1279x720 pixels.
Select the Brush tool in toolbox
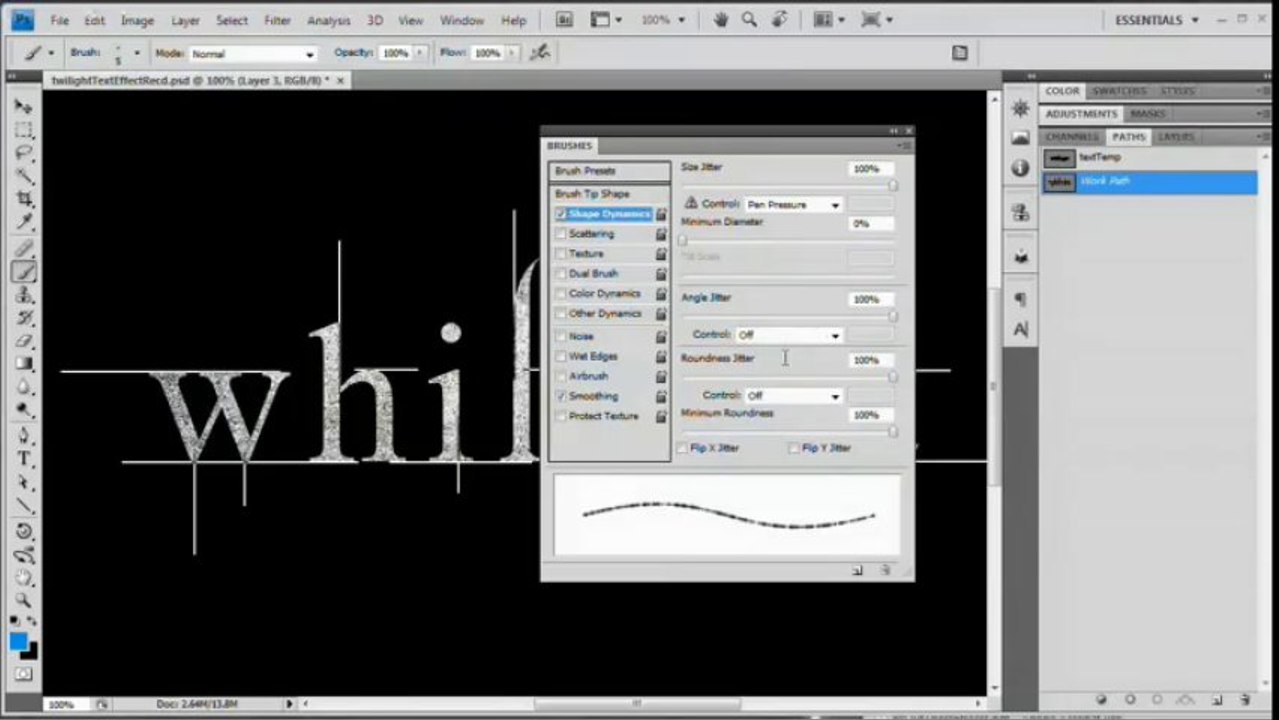point(23,271)
